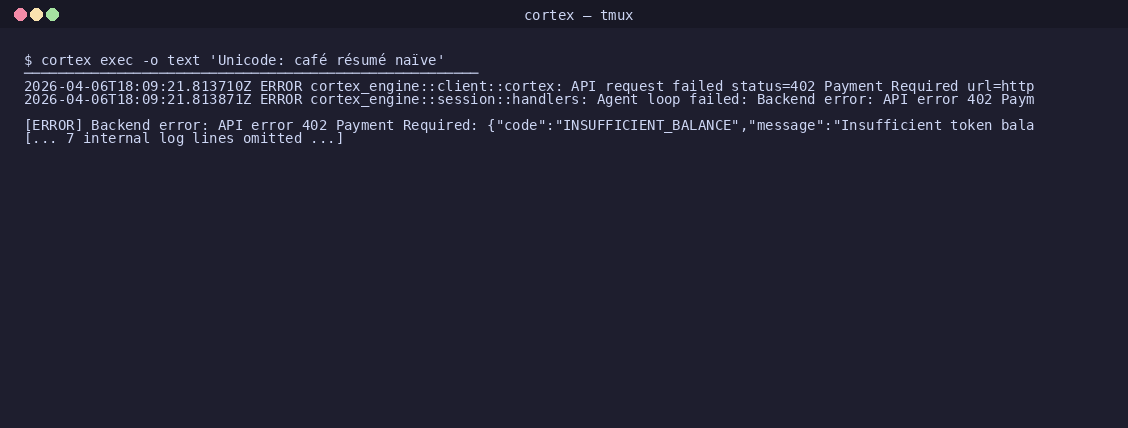Click the "INSUFFICIENT_BALANCE" code value

click(647, 125)
